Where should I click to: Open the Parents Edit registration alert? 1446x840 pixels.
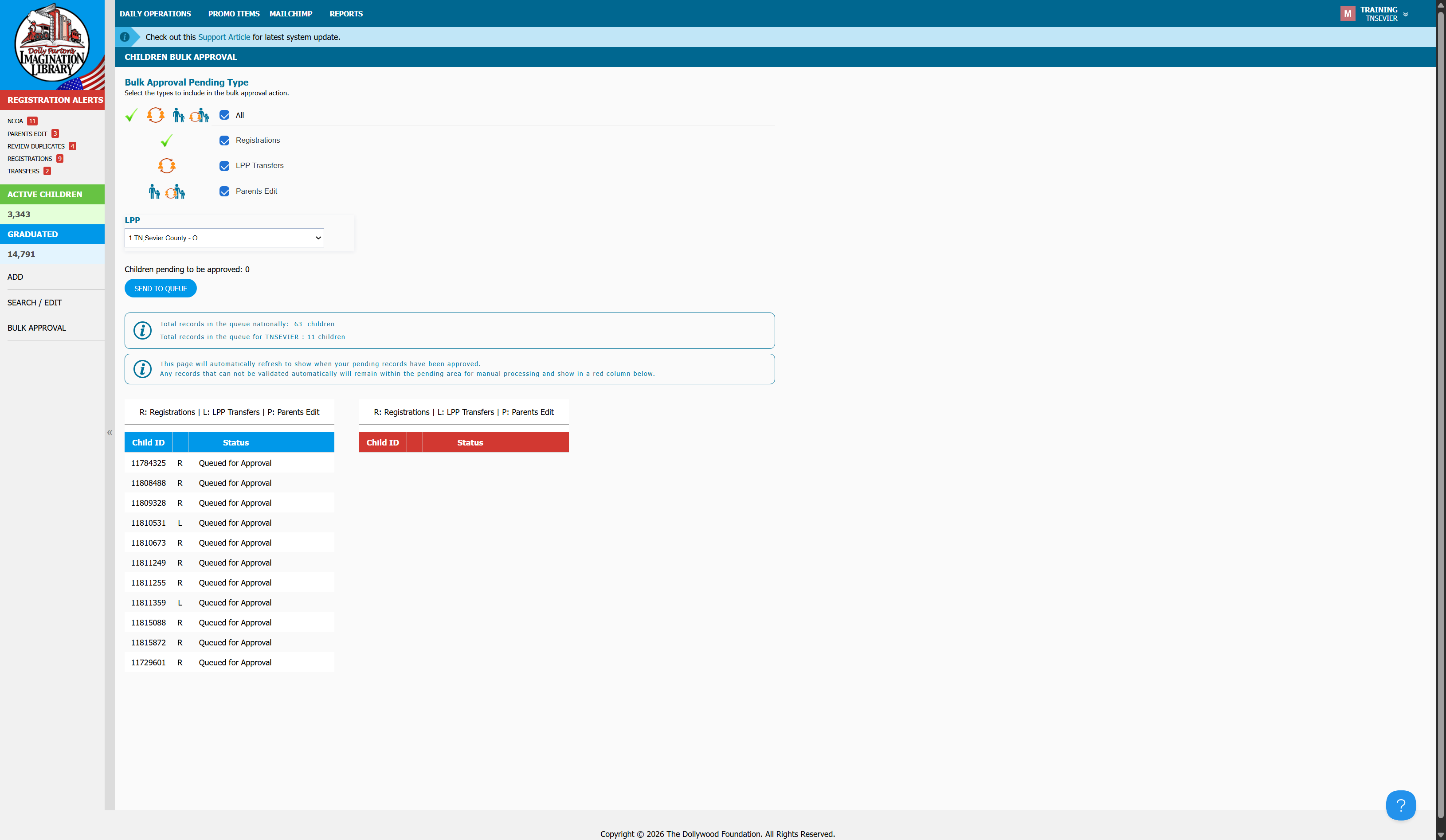click(27, 134)
